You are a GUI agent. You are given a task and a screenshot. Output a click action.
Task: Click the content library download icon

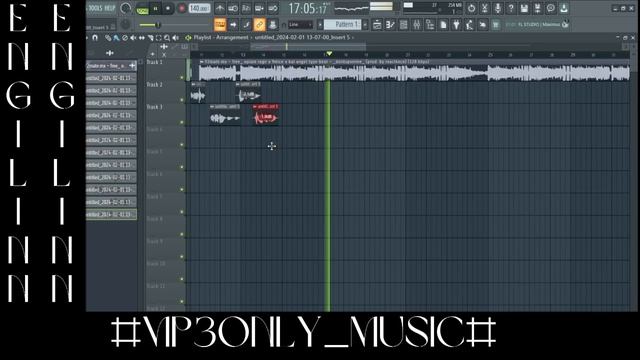click(564, 8)
